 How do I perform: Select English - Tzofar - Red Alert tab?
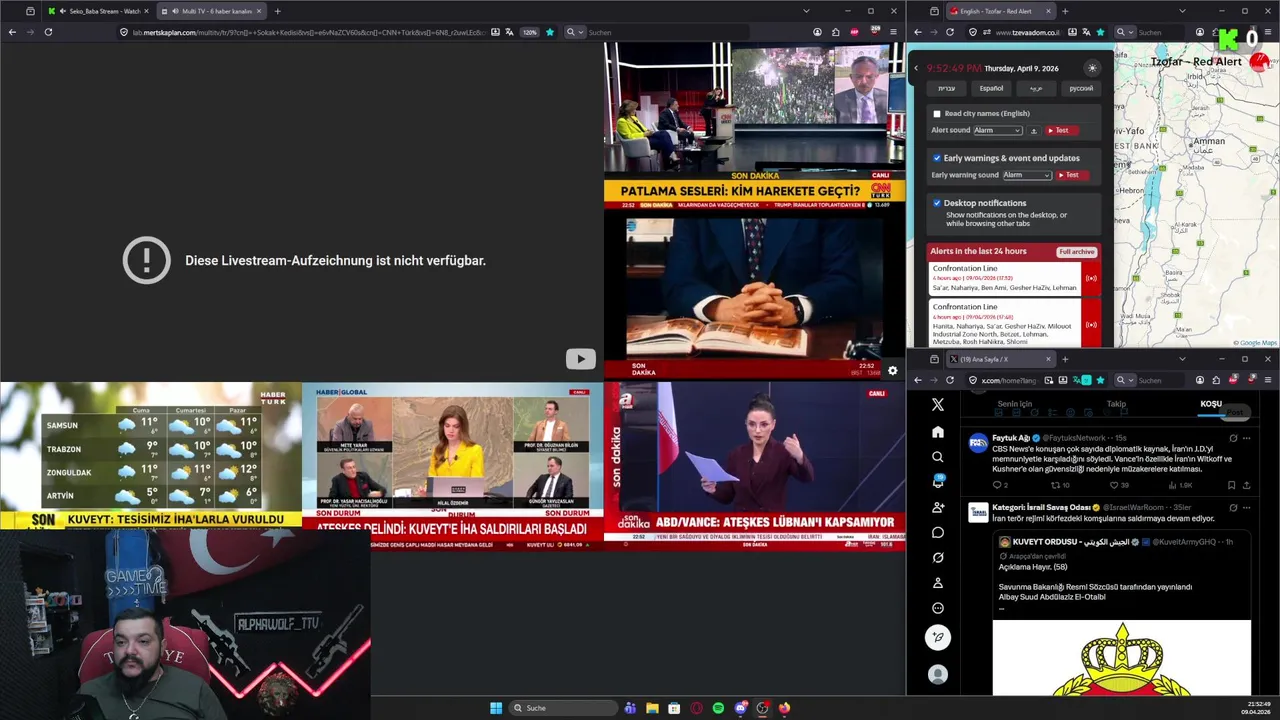click(x=999, y=11)
